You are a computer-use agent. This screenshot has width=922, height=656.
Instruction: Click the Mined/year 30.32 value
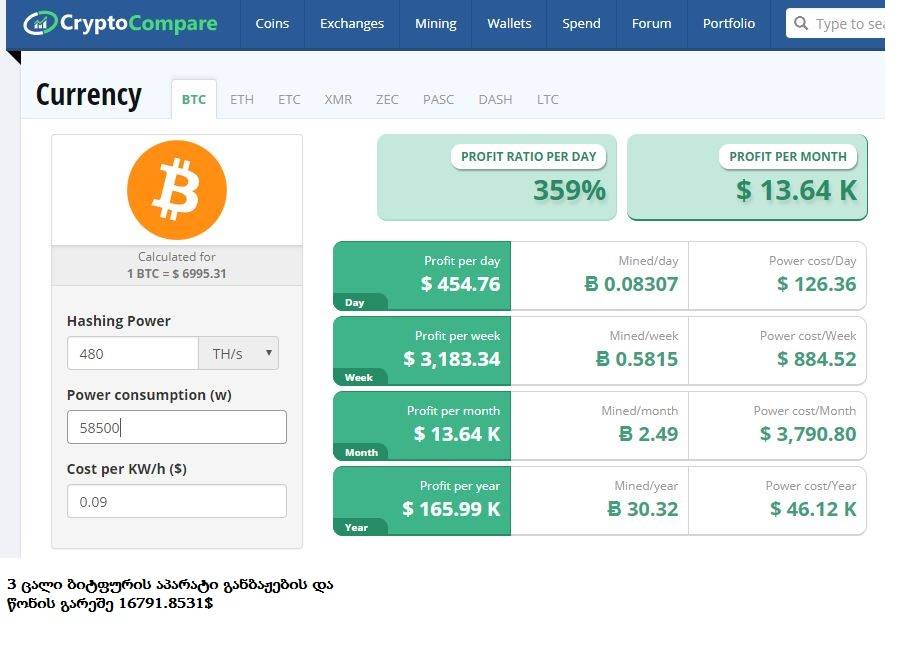coord(643,509)
